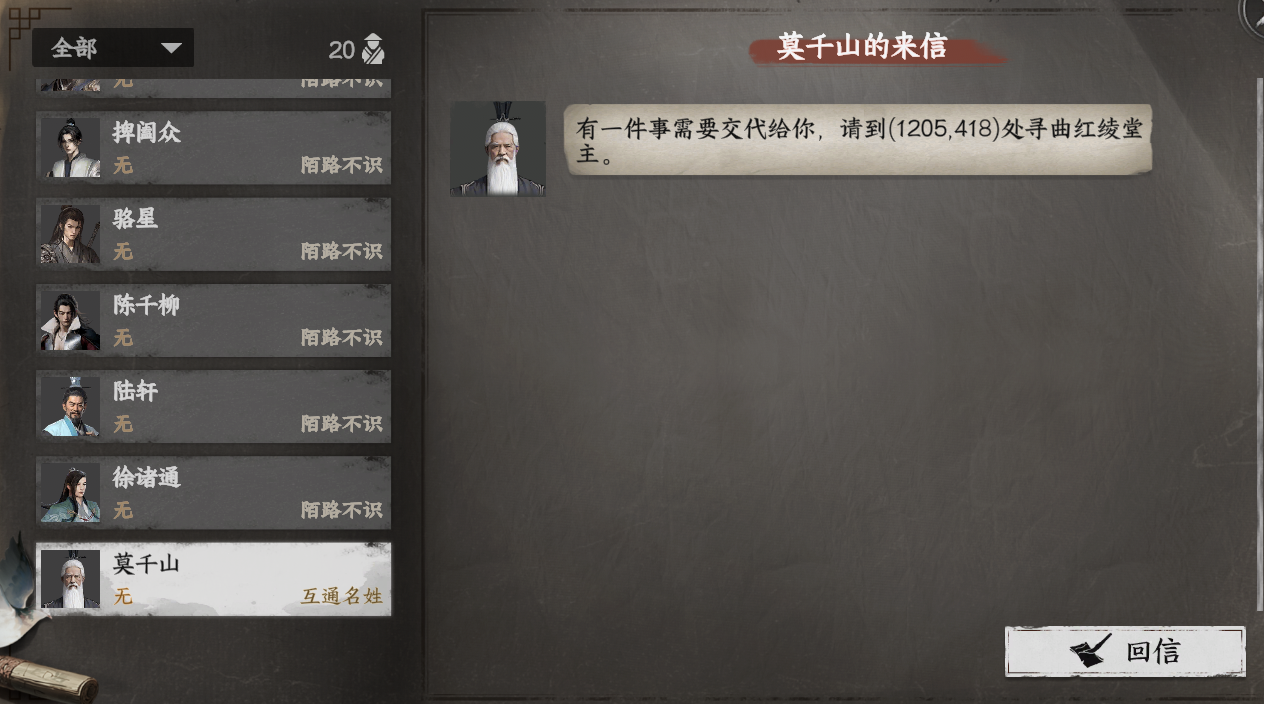Open messages from 陈千柳
The image size is (1264, 704).
coord(214,320)
